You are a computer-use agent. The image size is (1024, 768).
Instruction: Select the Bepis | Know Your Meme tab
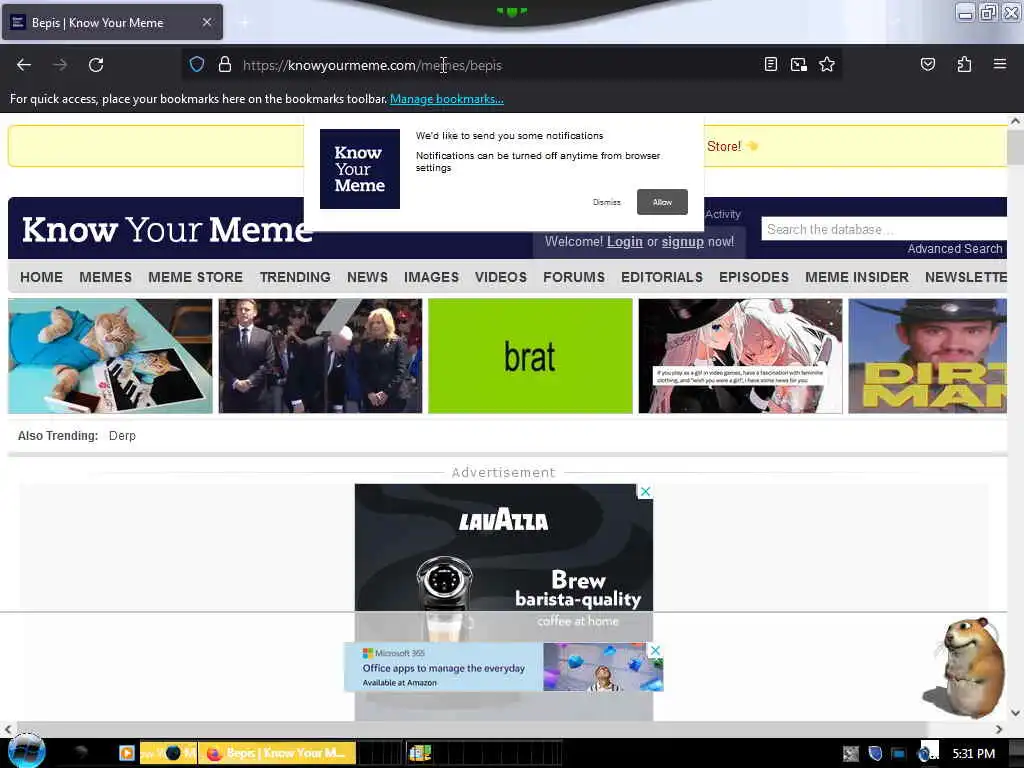click(x=112, y=22)
